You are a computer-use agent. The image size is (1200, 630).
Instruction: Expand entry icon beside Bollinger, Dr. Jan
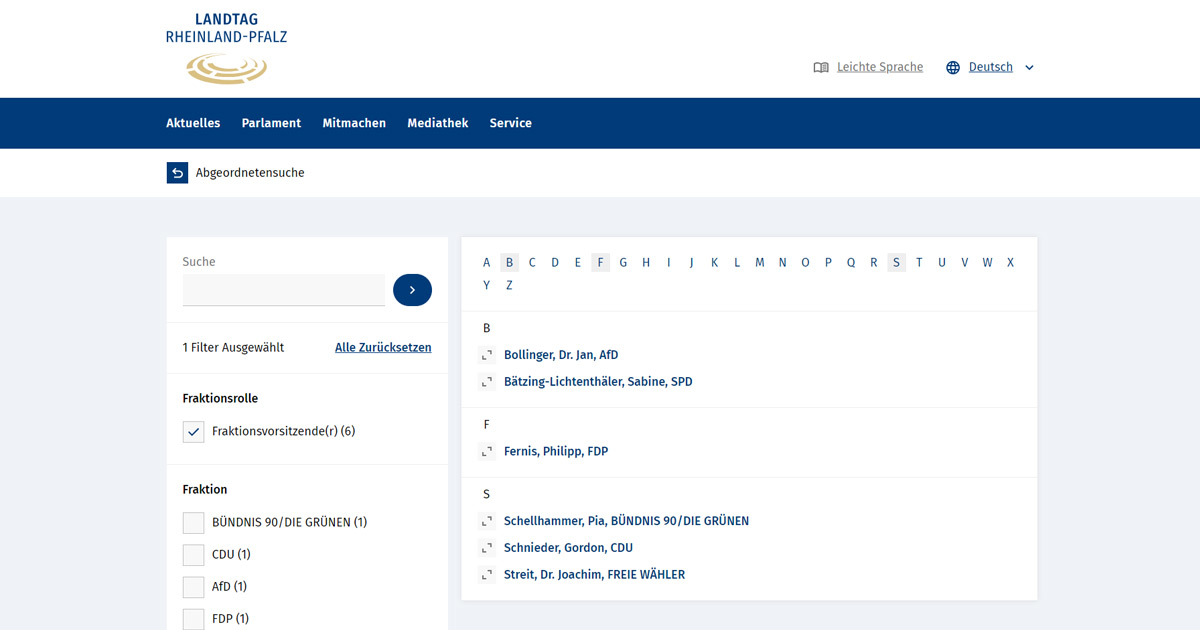487,355
